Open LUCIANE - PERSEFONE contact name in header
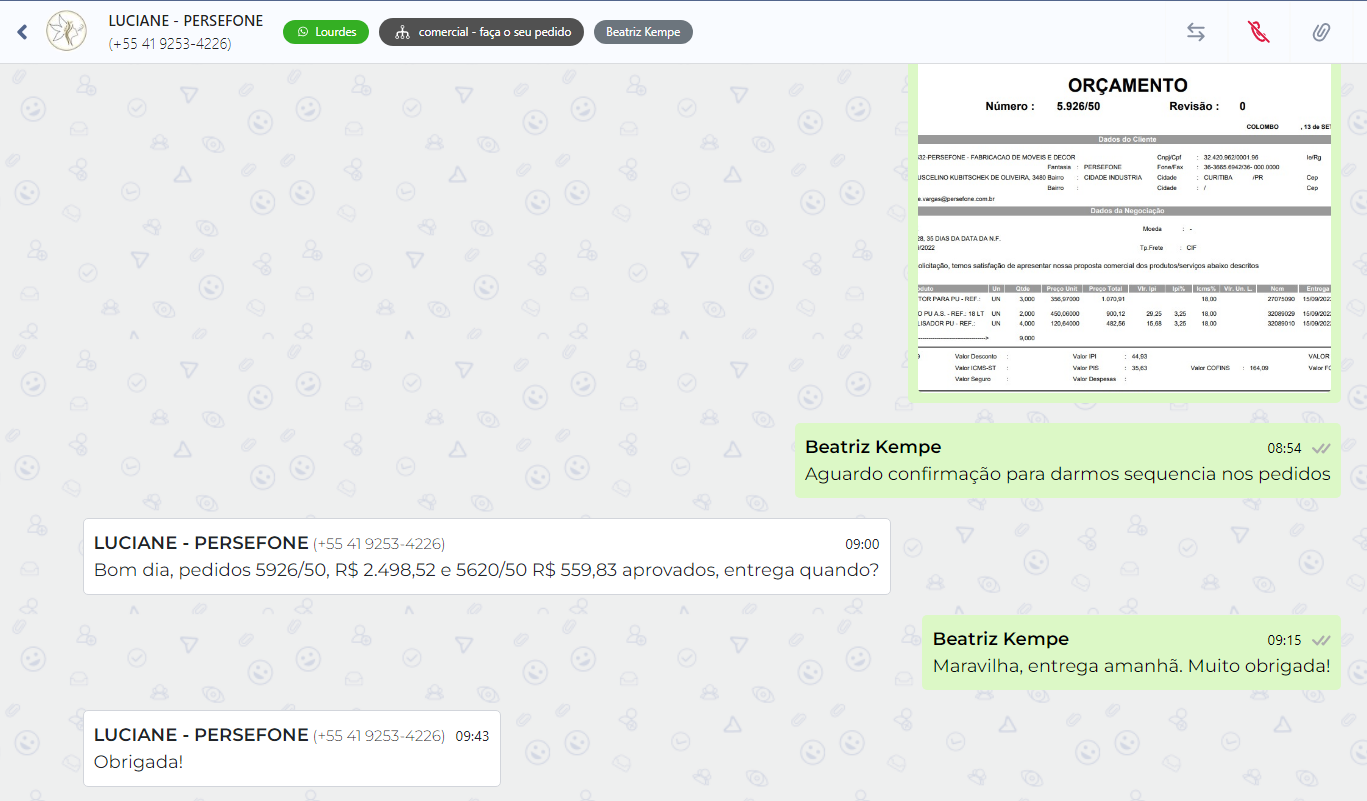Screen dimensions: 1367x801 [x=185, y=21]
